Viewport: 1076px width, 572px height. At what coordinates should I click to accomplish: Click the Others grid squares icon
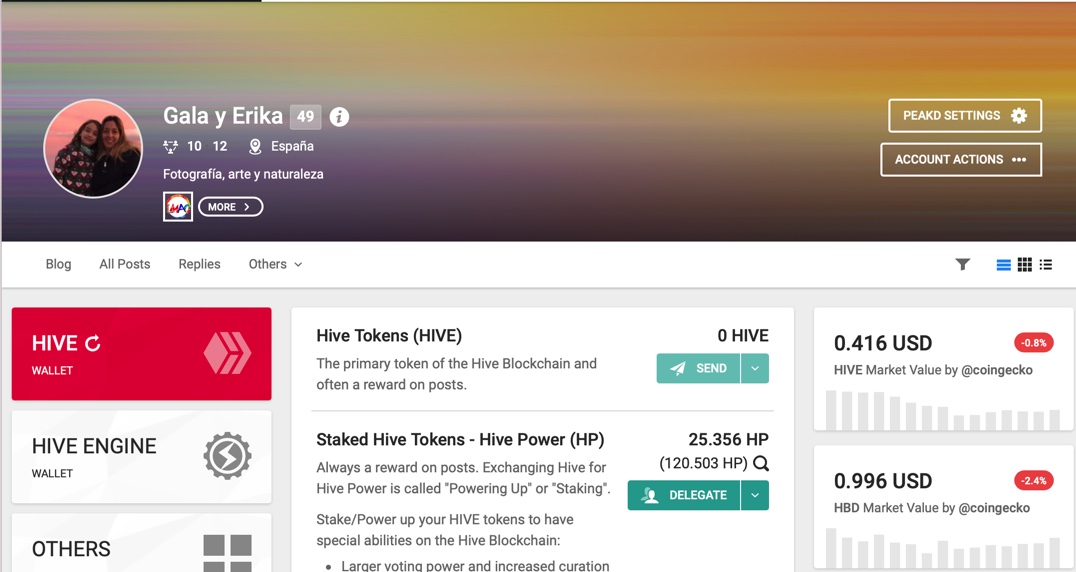[x=227, y=553]
